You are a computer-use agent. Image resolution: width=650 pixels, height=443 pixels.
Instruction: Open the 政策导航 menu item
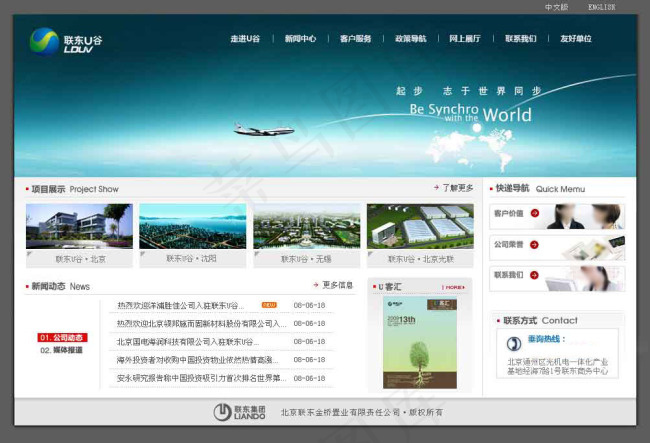pos(410,39)
